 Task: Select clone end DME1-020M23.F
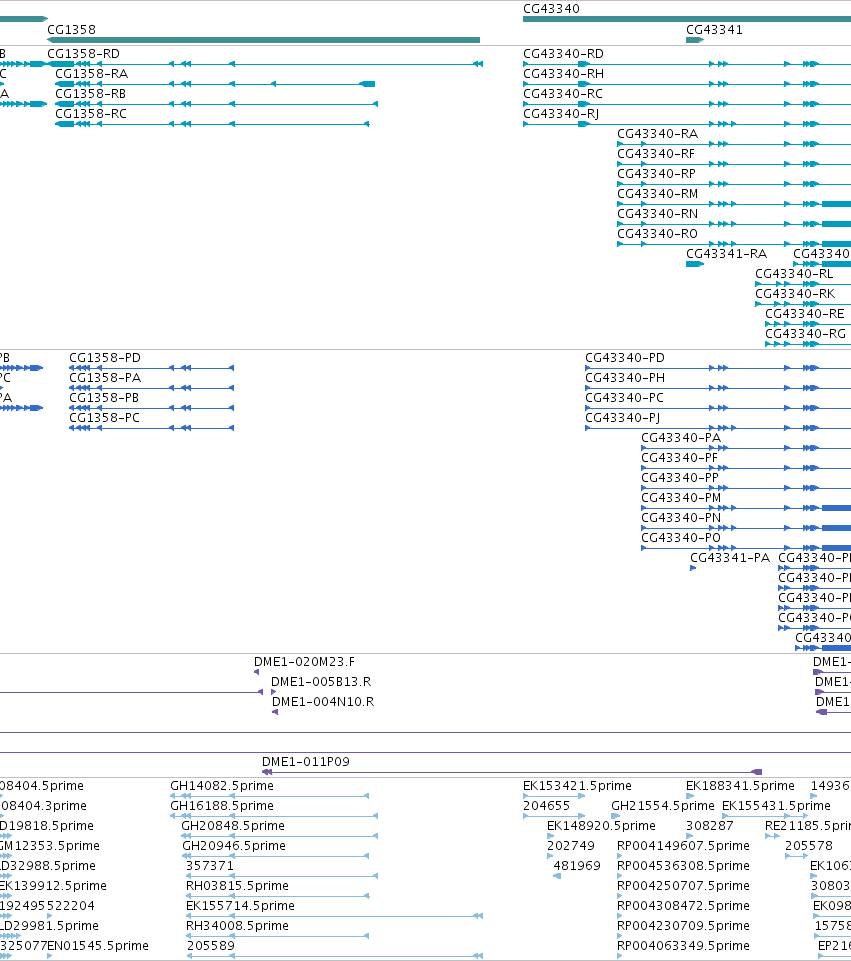pyautogui.click(x=304, y=661)
